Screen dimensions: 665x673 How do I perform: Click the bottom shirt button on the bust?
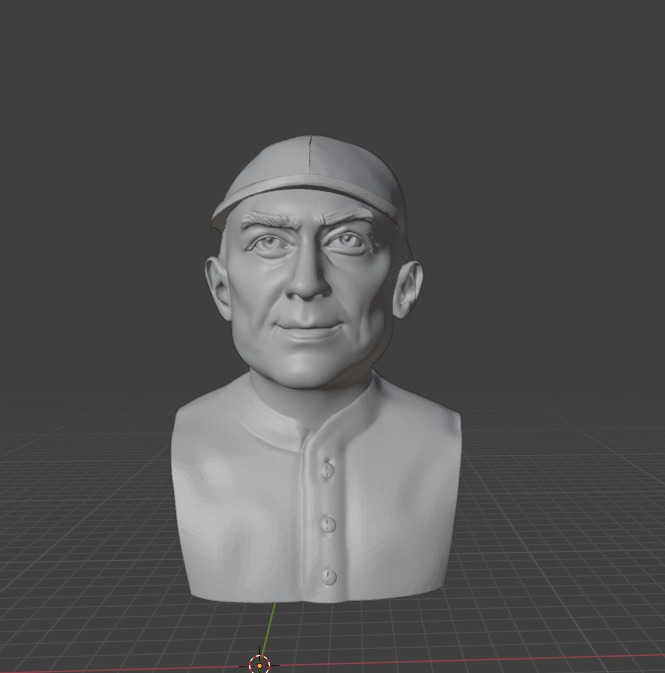[x=329, y=576]
